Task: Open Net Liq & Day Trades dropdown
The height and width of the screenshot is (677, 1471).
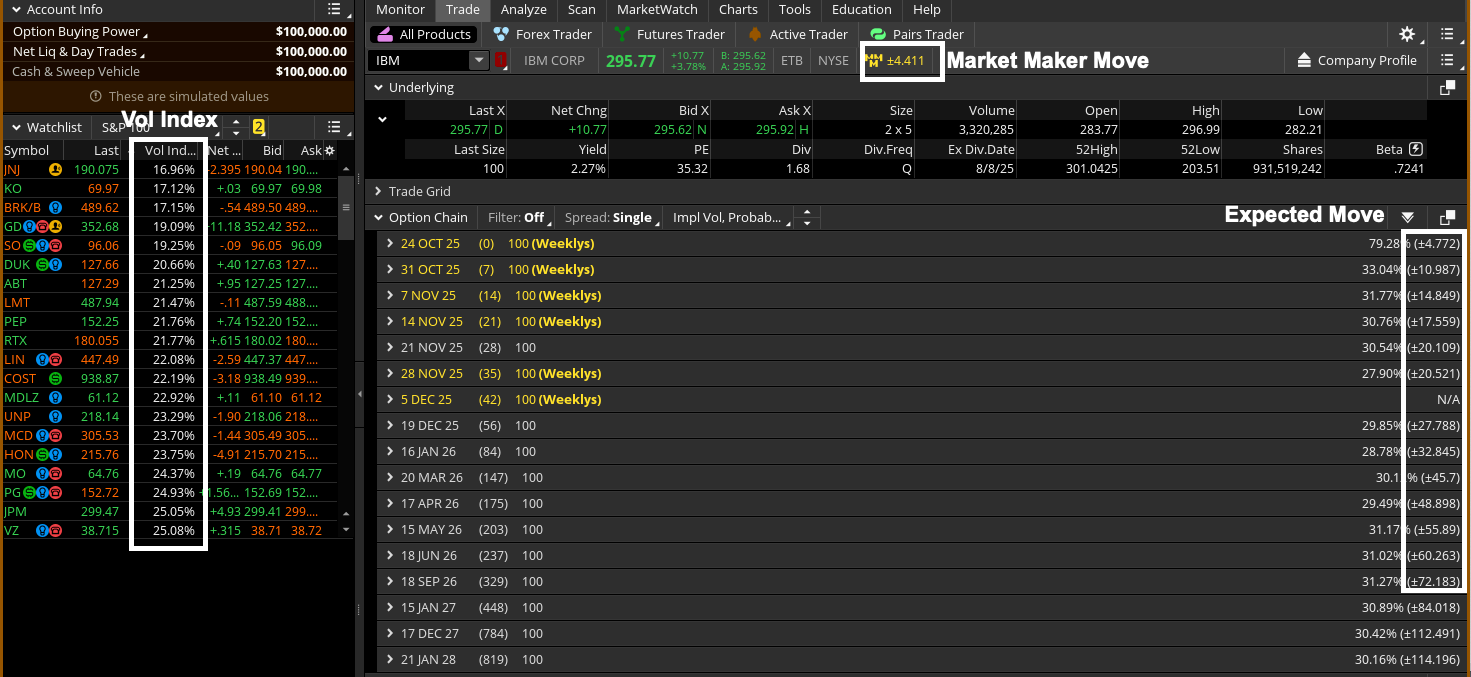Action: click(x=77, y=51)
